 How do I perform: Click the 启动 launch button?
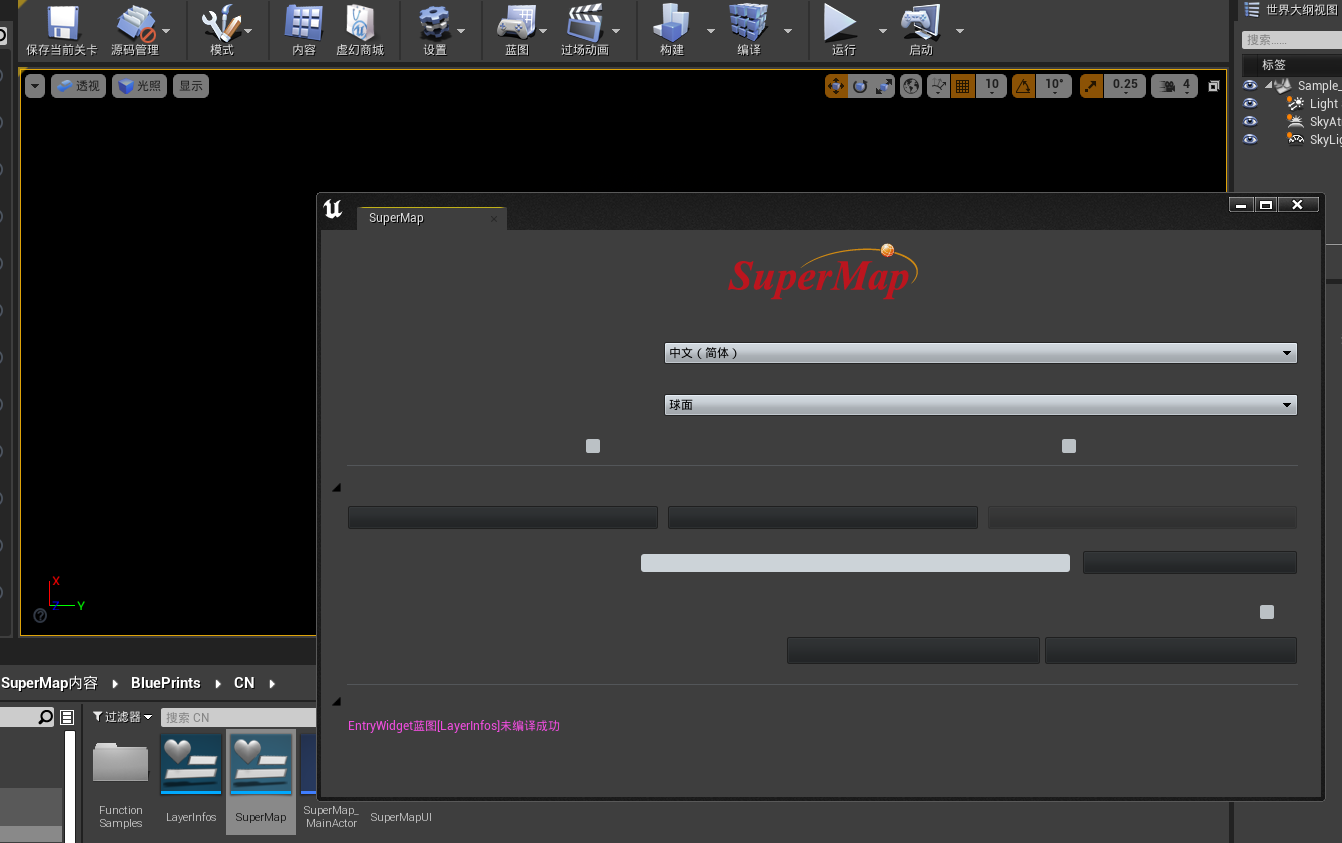tap(921, 31)
